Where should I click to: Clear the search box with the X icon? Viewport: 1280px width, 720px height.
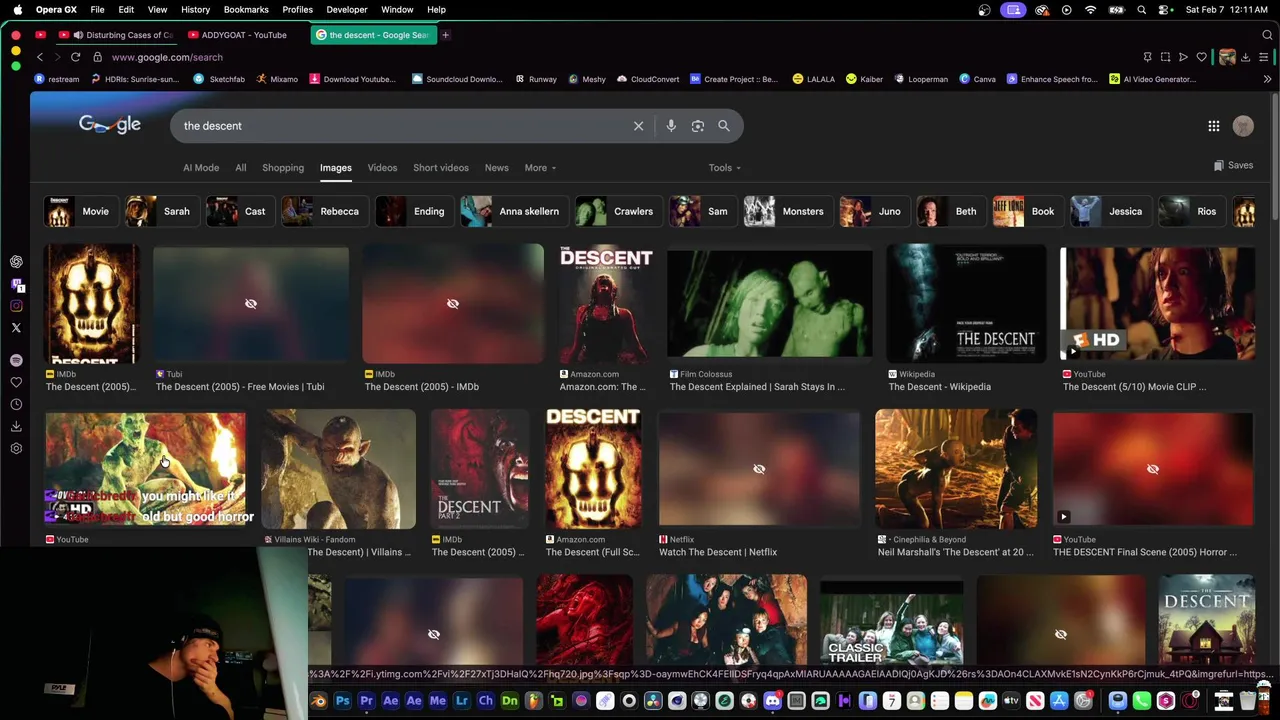638,126
